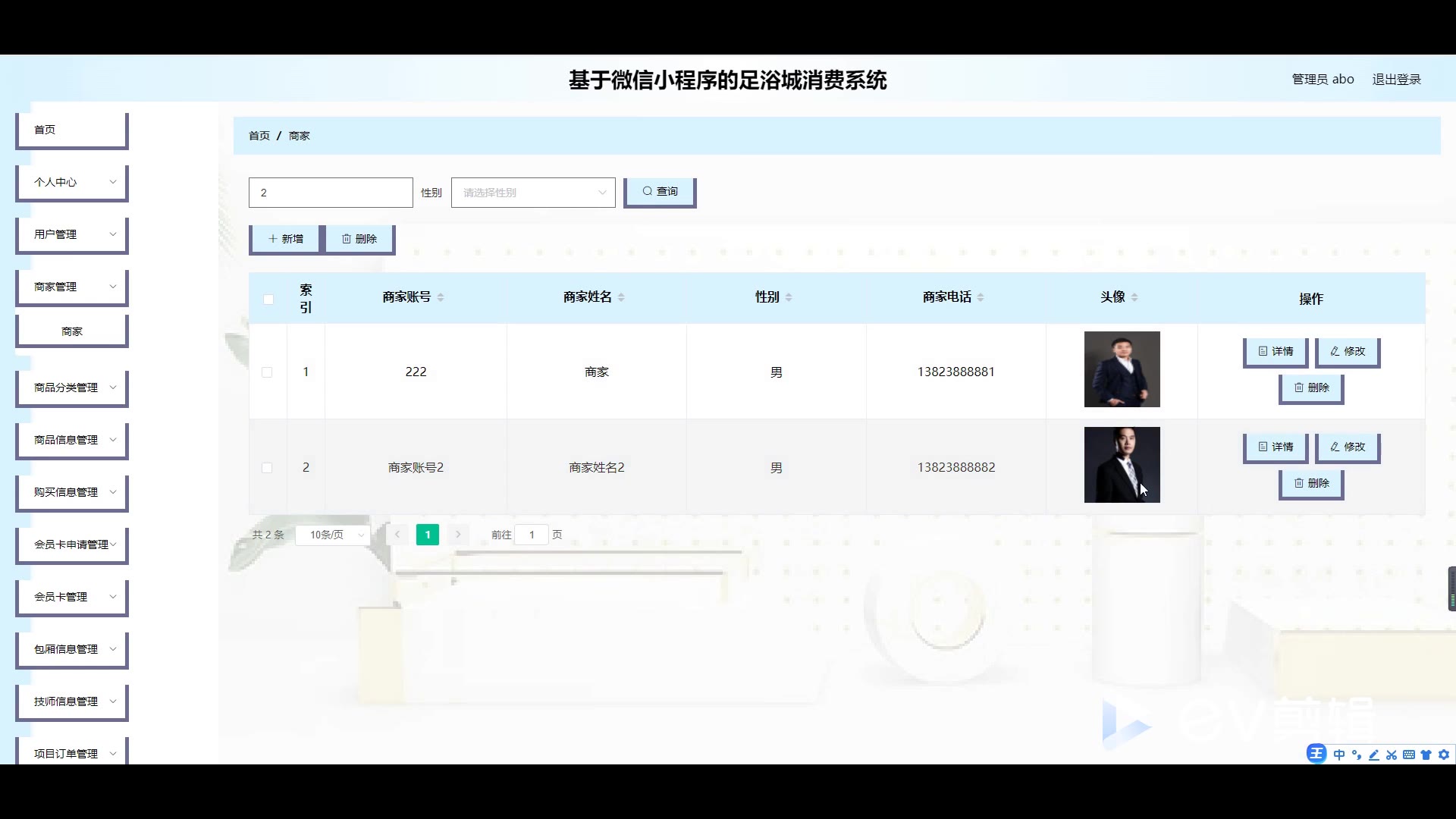Open IME settings gear icon
This screenshot has width=1456, height=819.
click(x=1444, y=755)
